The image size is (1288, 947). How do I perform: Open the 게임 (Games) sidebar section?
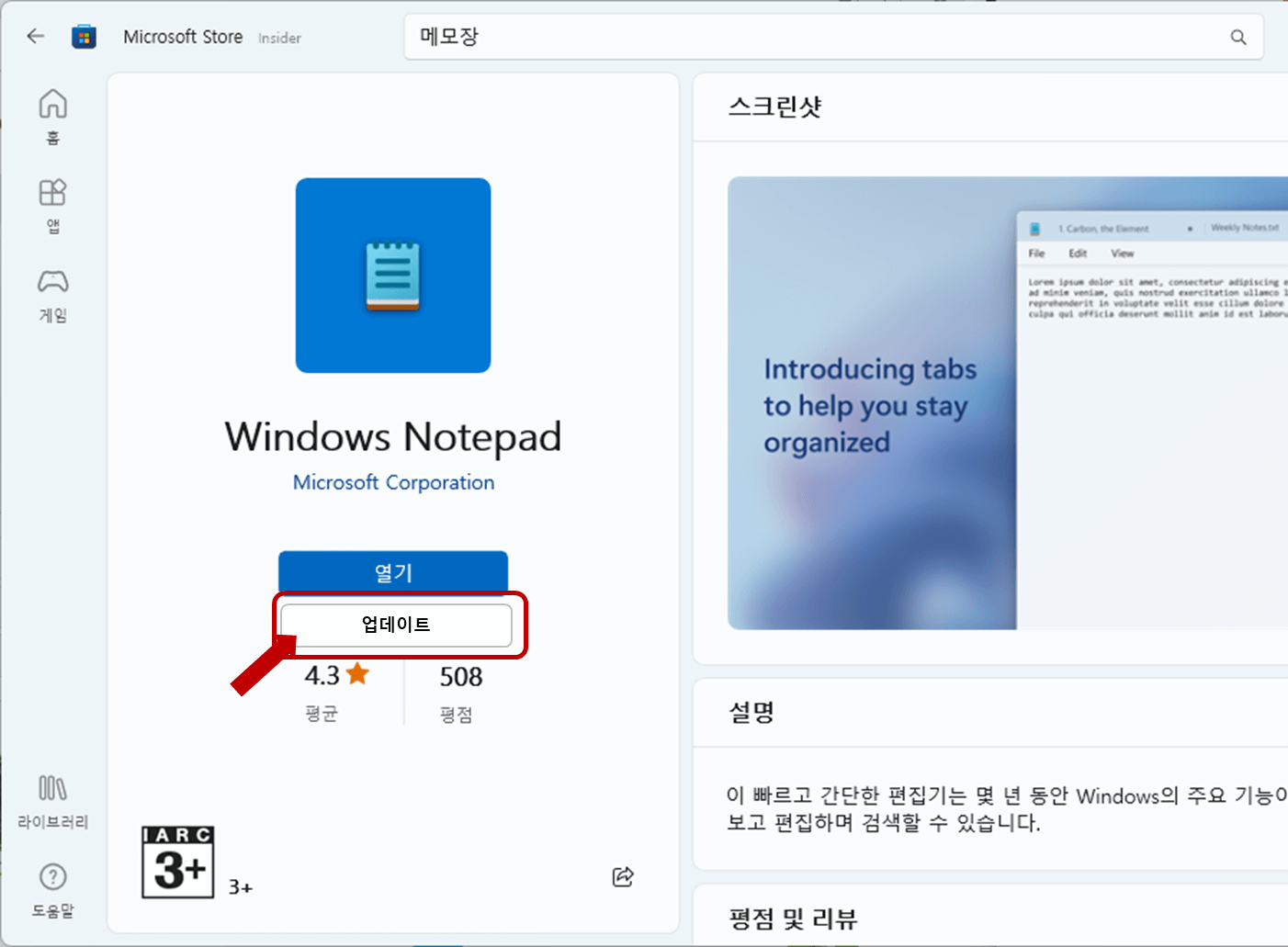tap(52, 296)
